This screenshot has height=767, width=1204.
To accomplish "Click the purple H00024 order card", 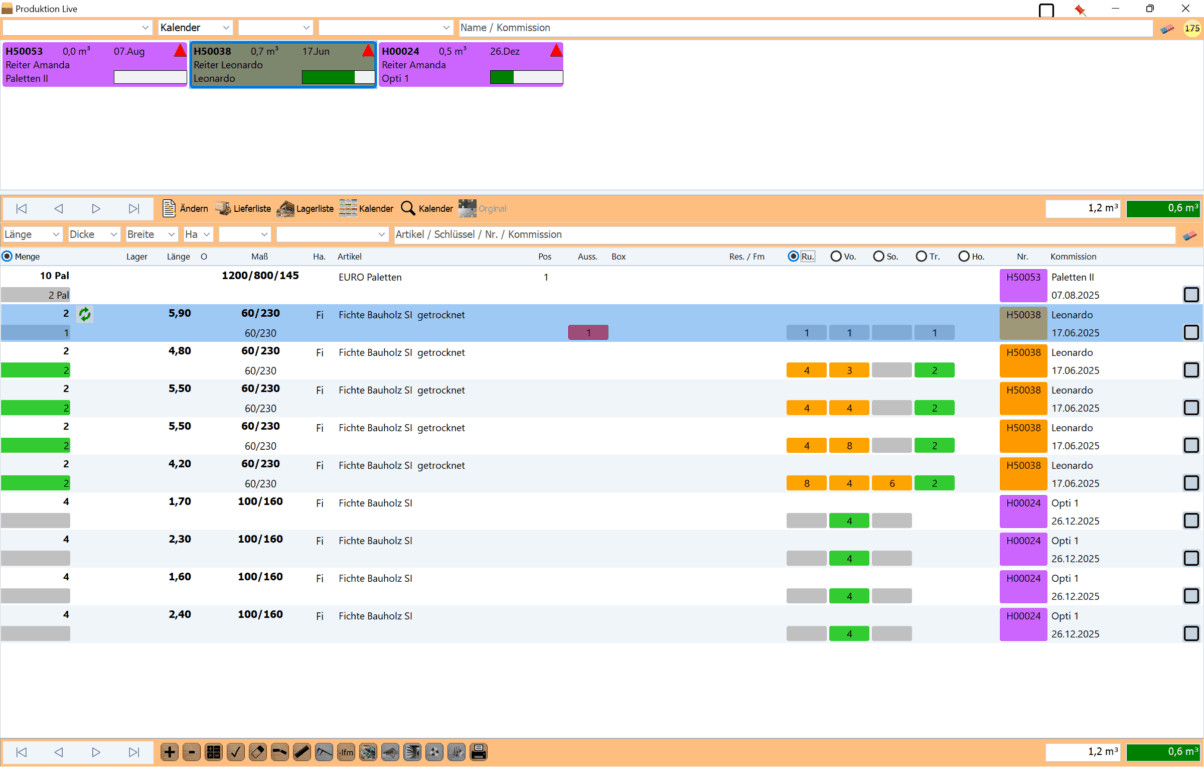I will pos(470,64).
